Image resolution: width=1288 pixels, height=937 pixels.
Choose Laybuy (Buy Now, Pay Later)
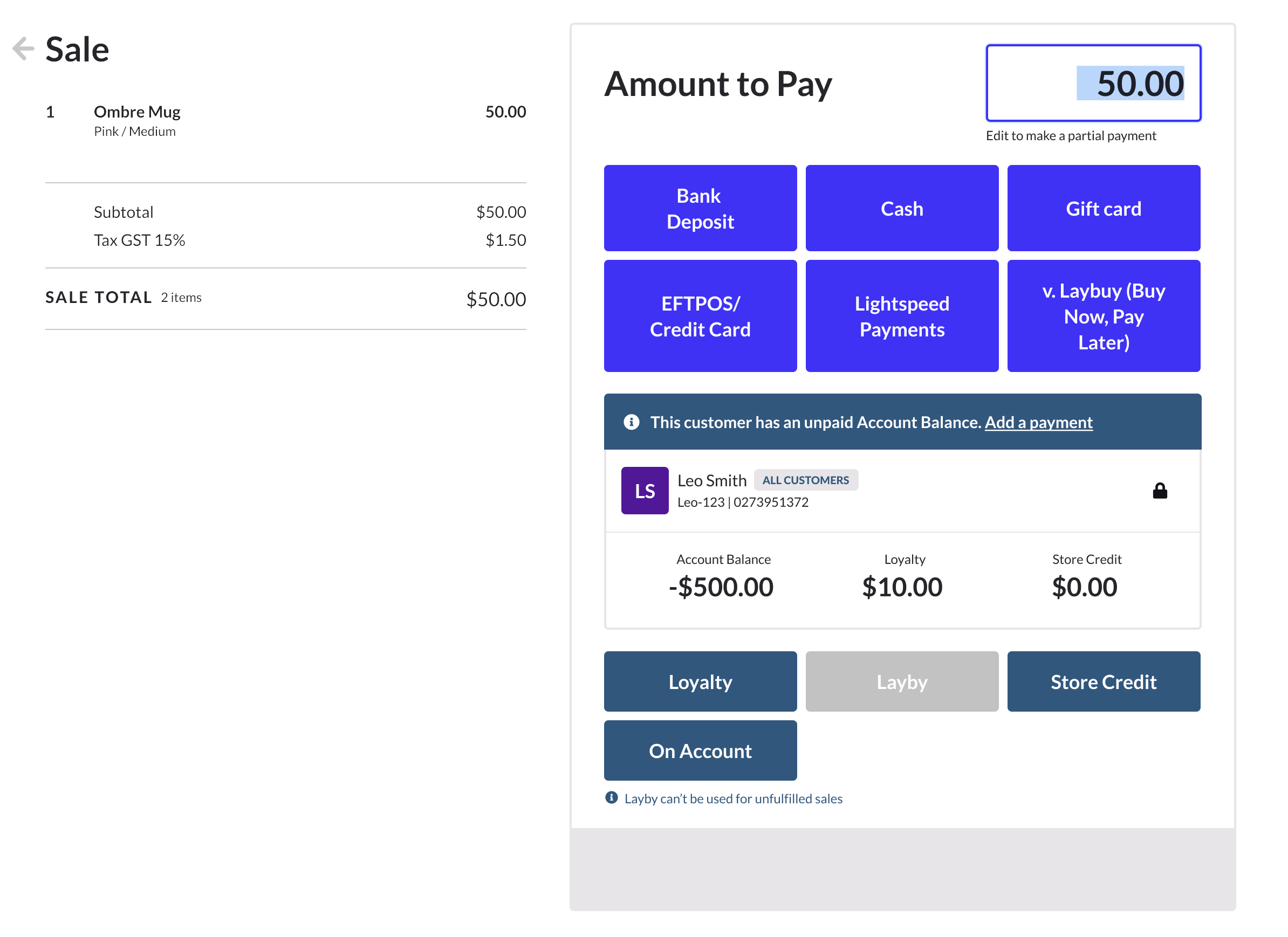[x=1103, y=315]
